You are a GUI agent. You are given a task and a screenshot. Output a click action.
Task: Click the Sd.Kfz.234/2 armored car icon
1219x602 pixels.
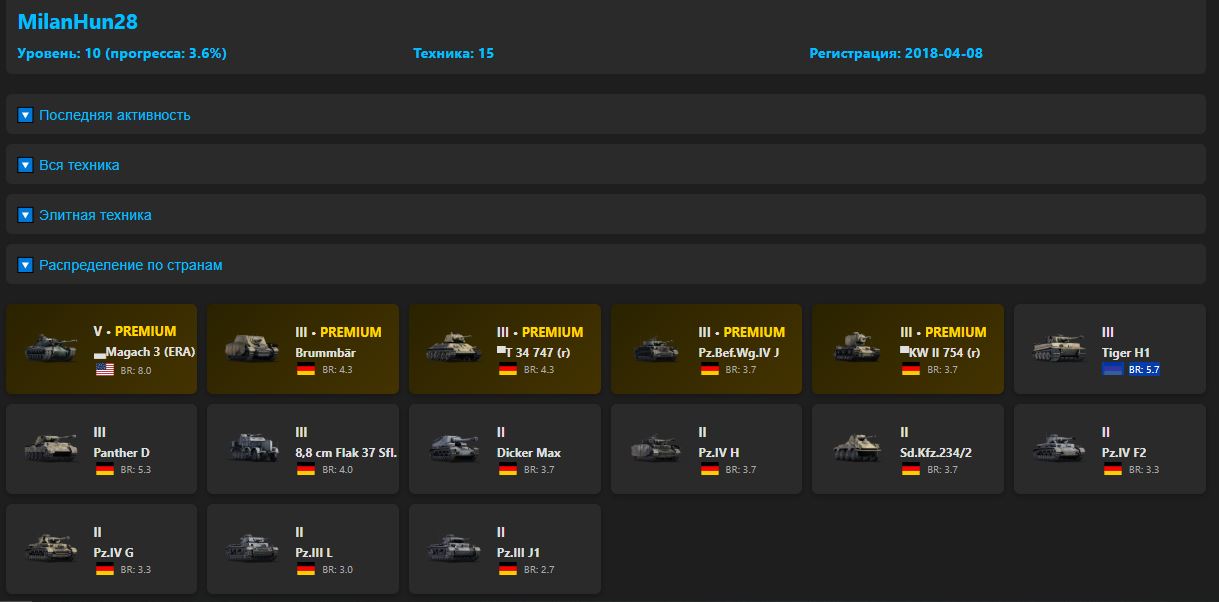[858, 447]
